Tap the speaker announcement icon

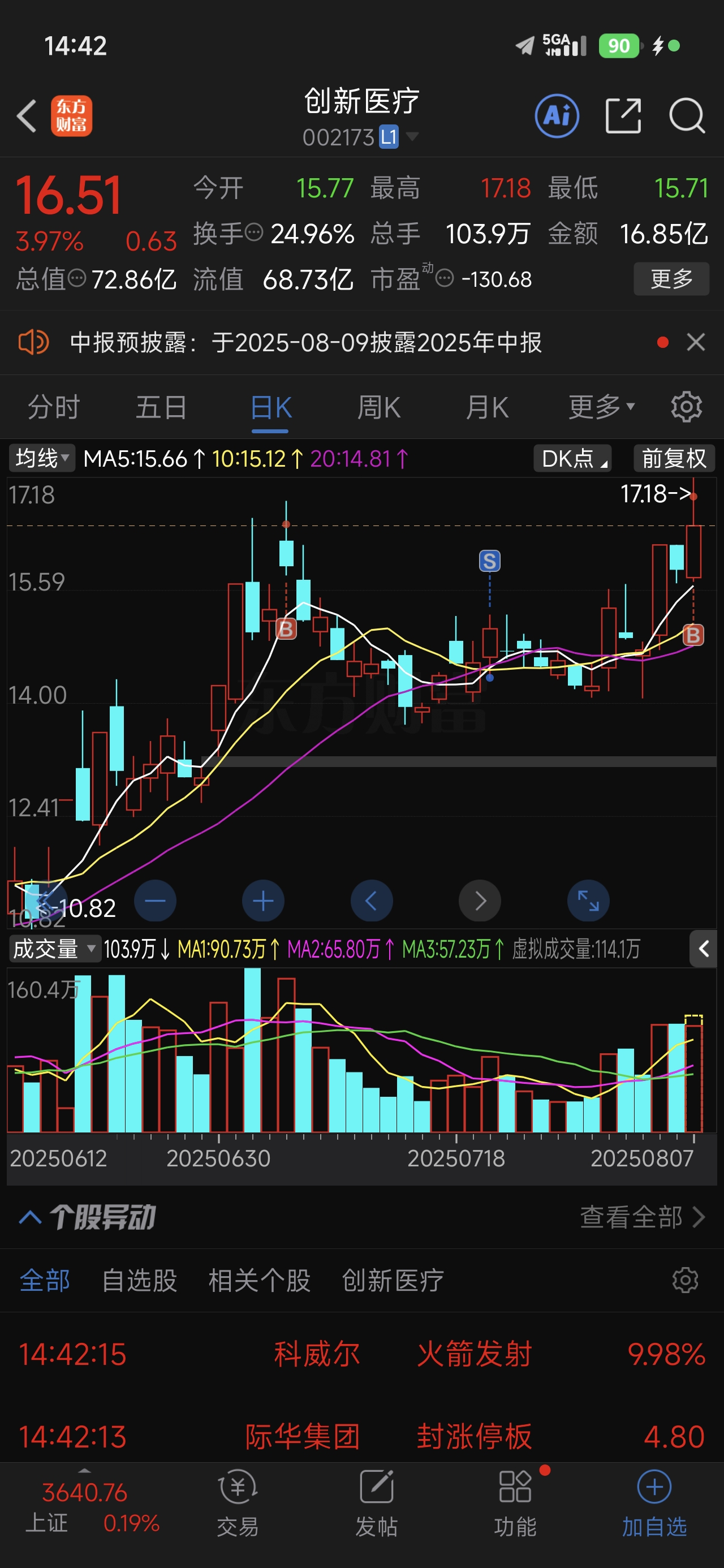pos(33,342)
